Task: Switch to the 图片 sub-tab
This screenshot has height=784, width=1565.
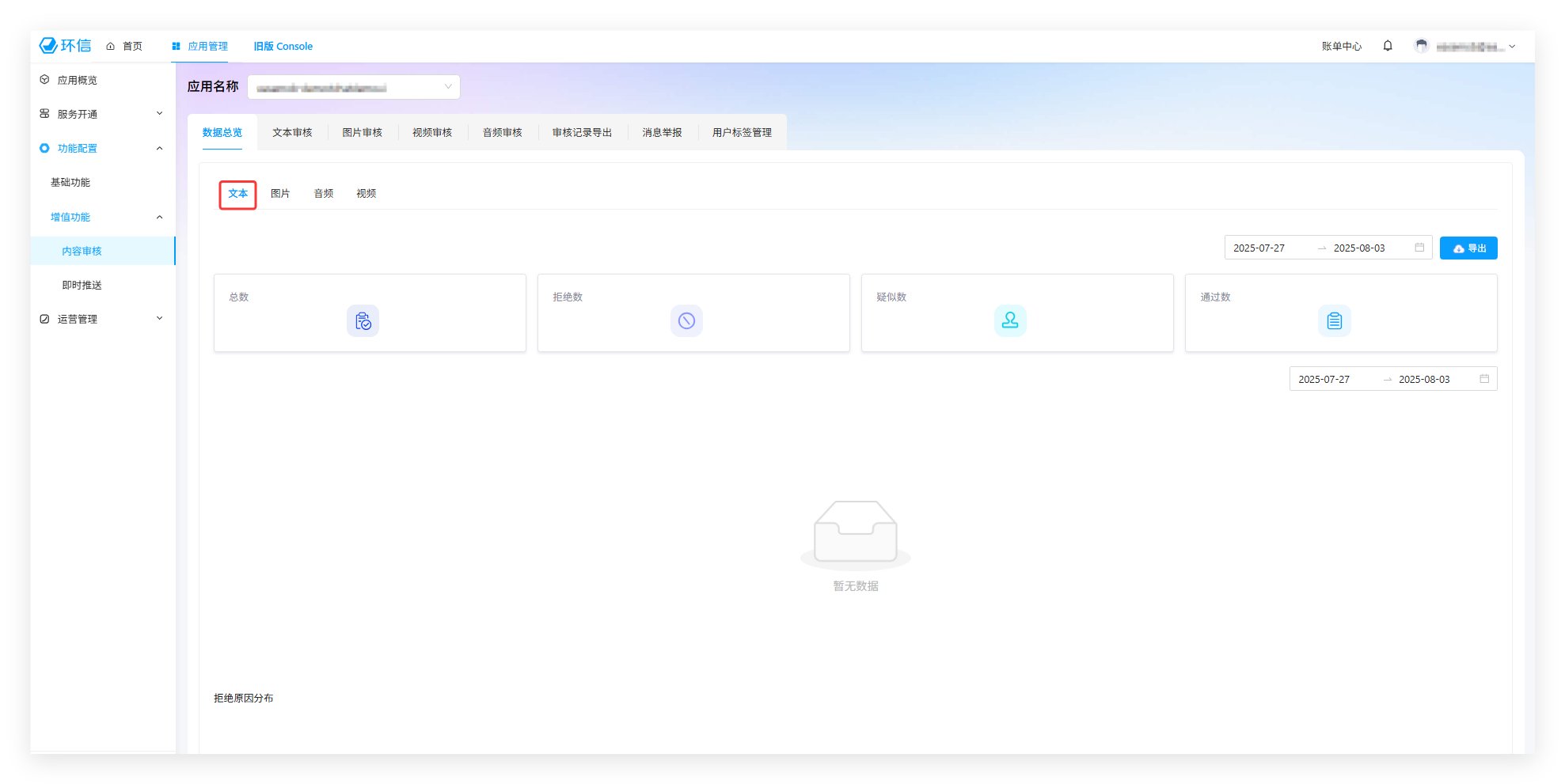Action: (280, 194)
